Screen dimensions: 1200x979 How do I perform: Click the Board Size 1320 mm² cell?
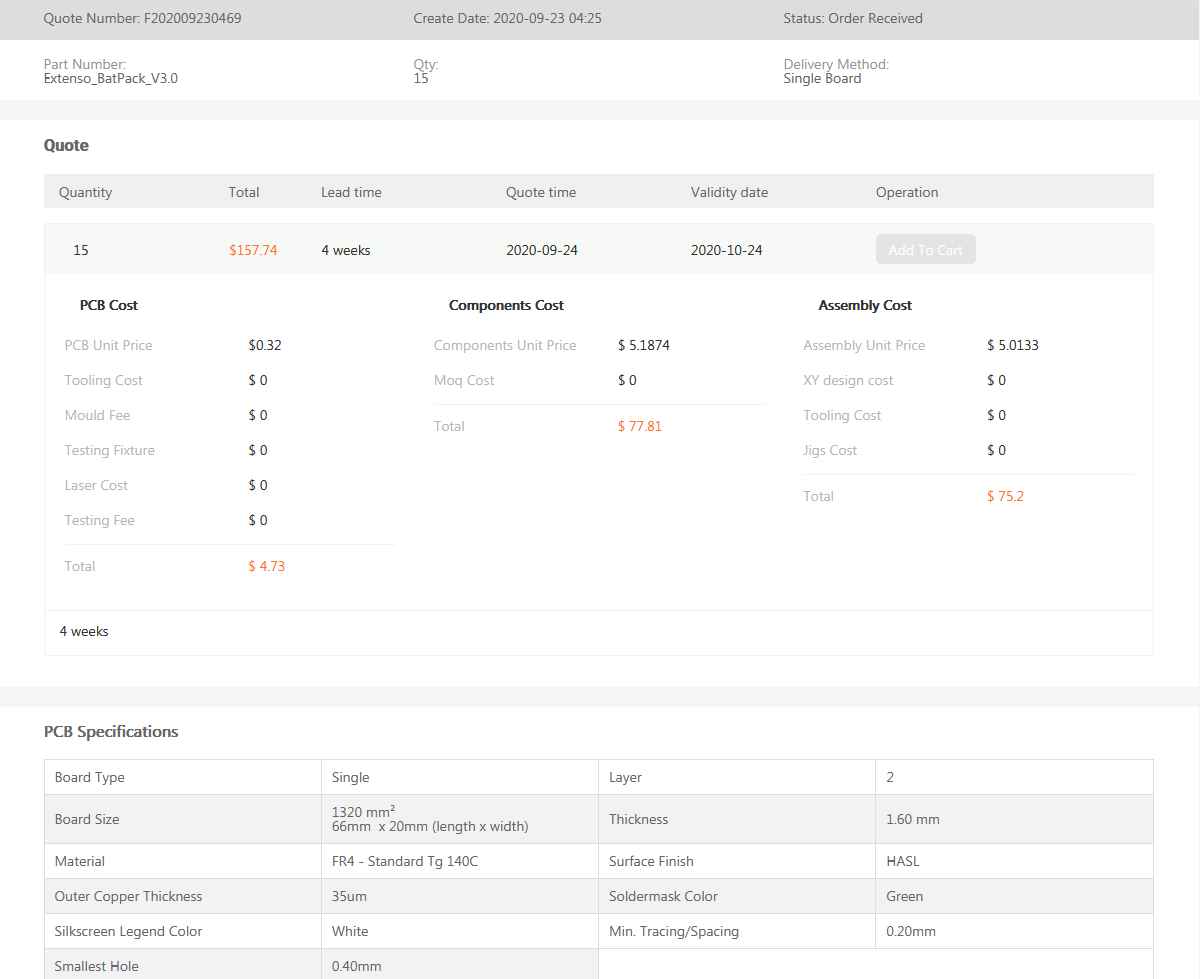pyautogui.click(x=460, y=819)
